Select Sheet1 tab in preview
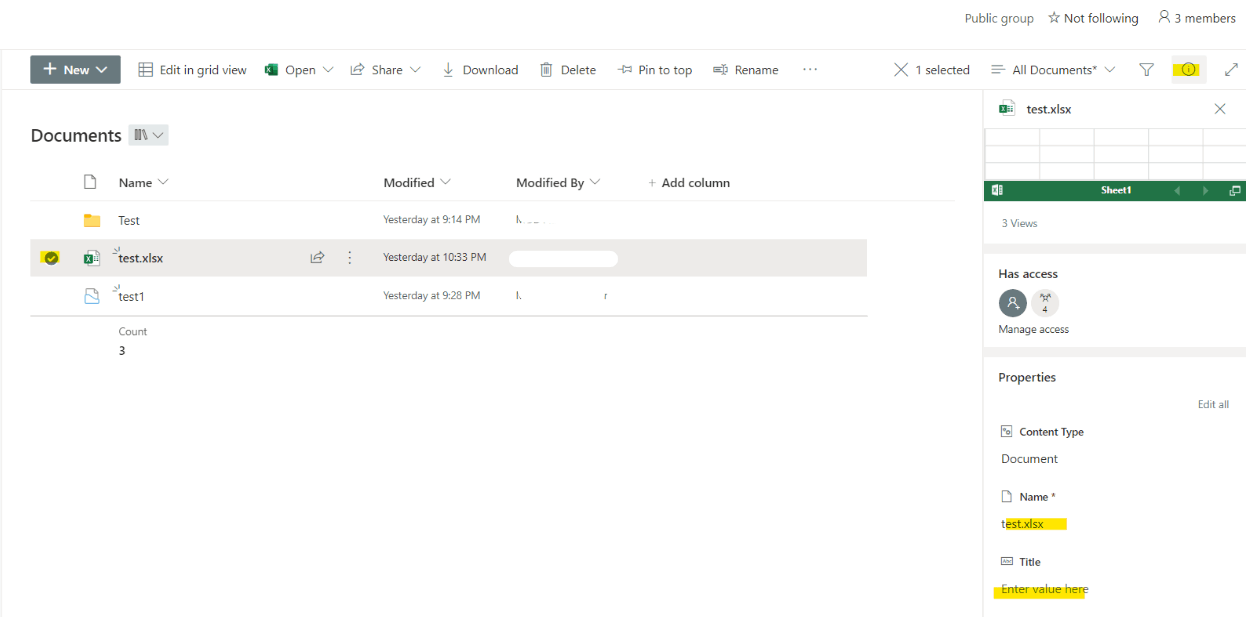This screenshot has width=1246, height=617. (x=1116, y=190)
